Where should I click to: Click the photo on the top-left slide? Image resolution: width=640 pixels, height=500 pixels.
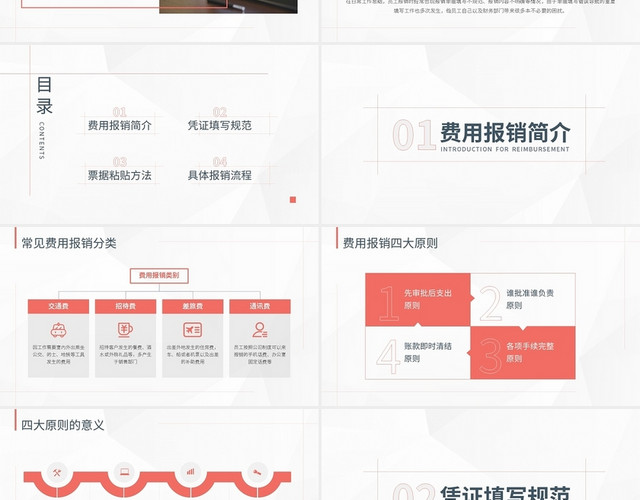click(x=228, y=7)
